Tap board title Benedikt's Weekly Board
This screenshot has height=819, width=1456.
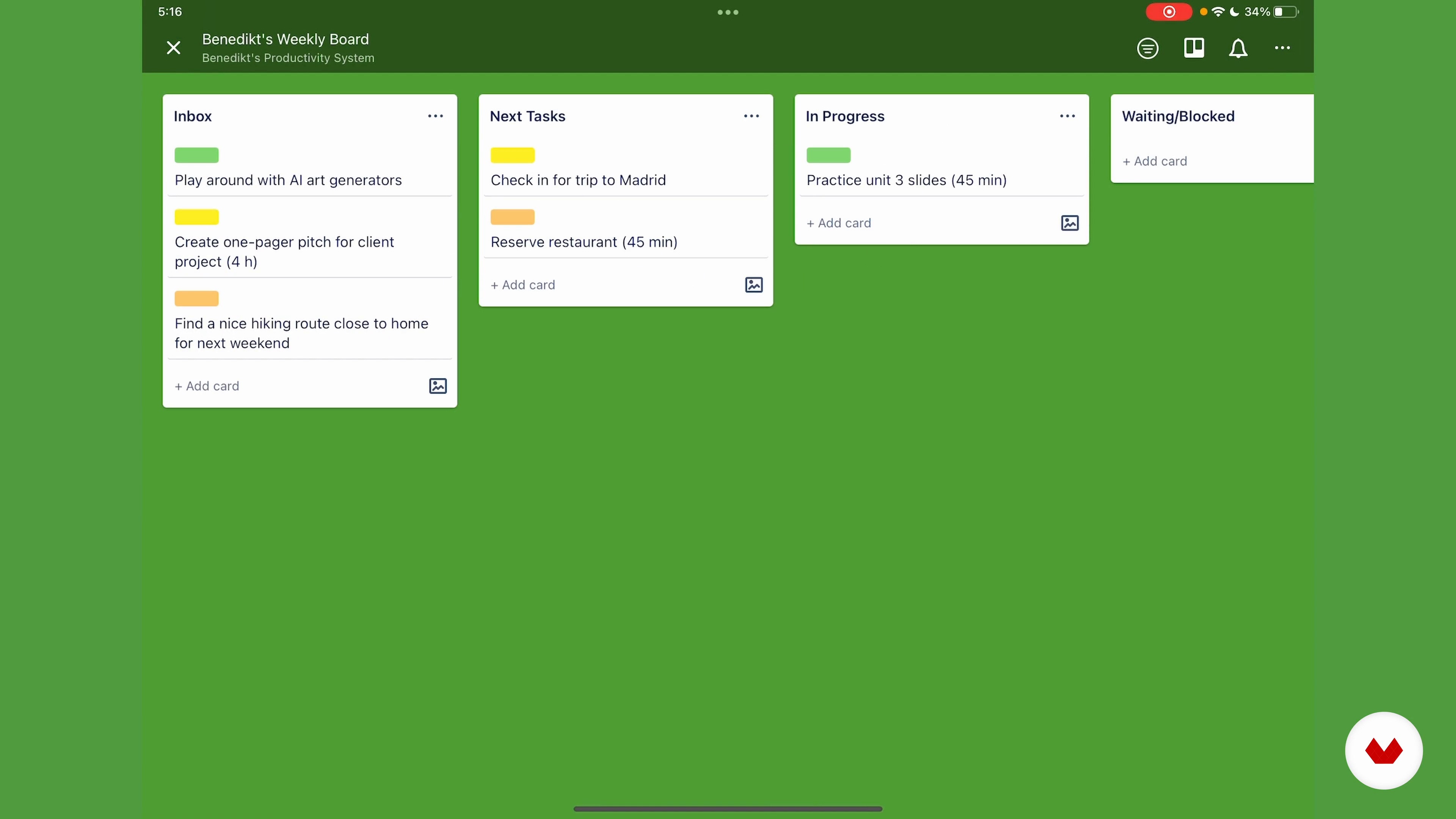click(x=286, y=39)
